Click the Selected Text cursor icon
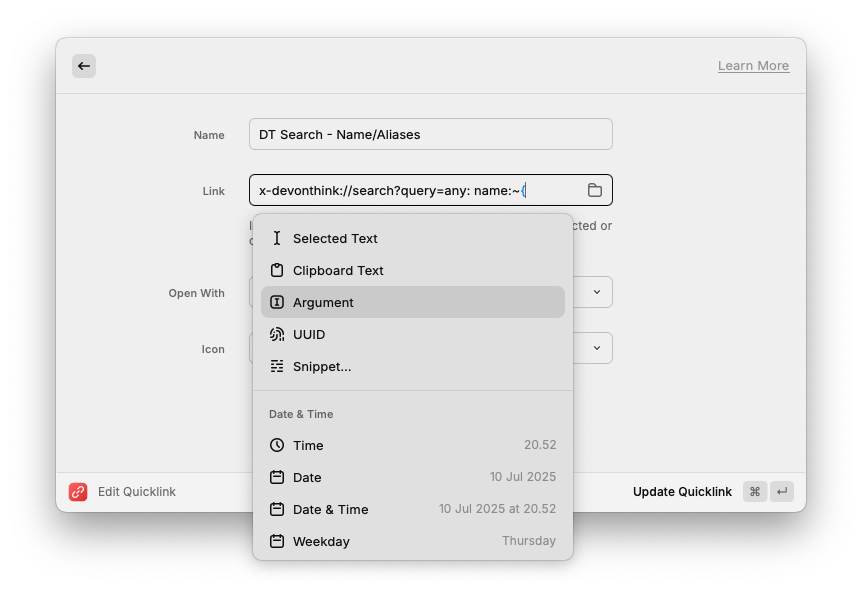862x600 pixels. [x=277, y=238]
